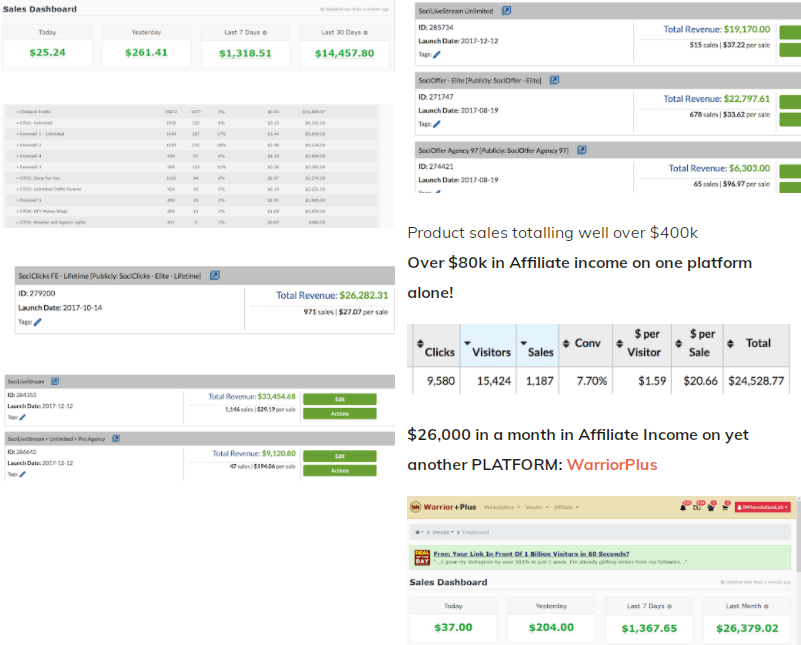Screen dimensions: 801x645
Task: Open the red user account dropdown
Action: (x=763, y=507)
